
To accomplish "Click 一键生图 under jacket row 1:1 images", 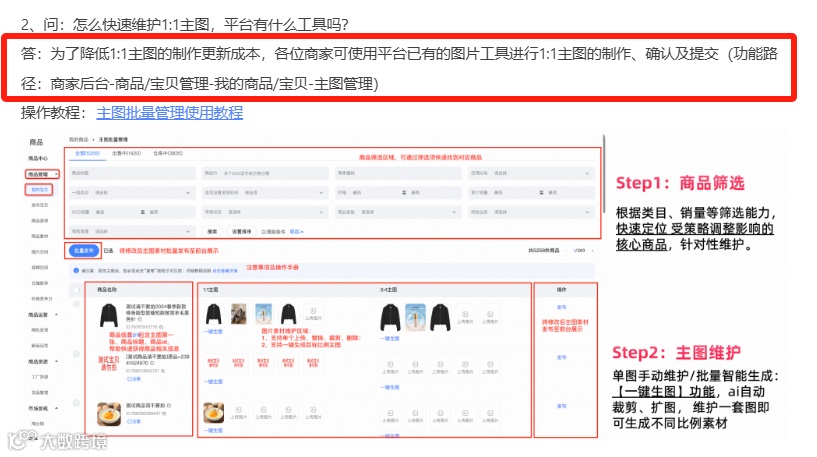I will pos(213,332).
